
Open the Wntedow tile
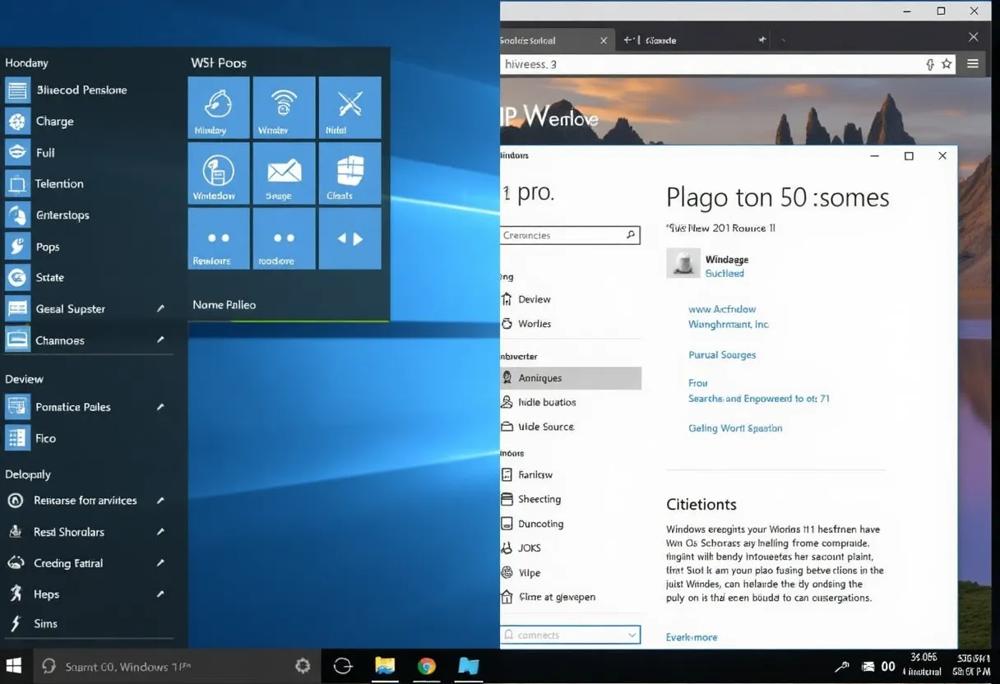(x=219, y=173)
